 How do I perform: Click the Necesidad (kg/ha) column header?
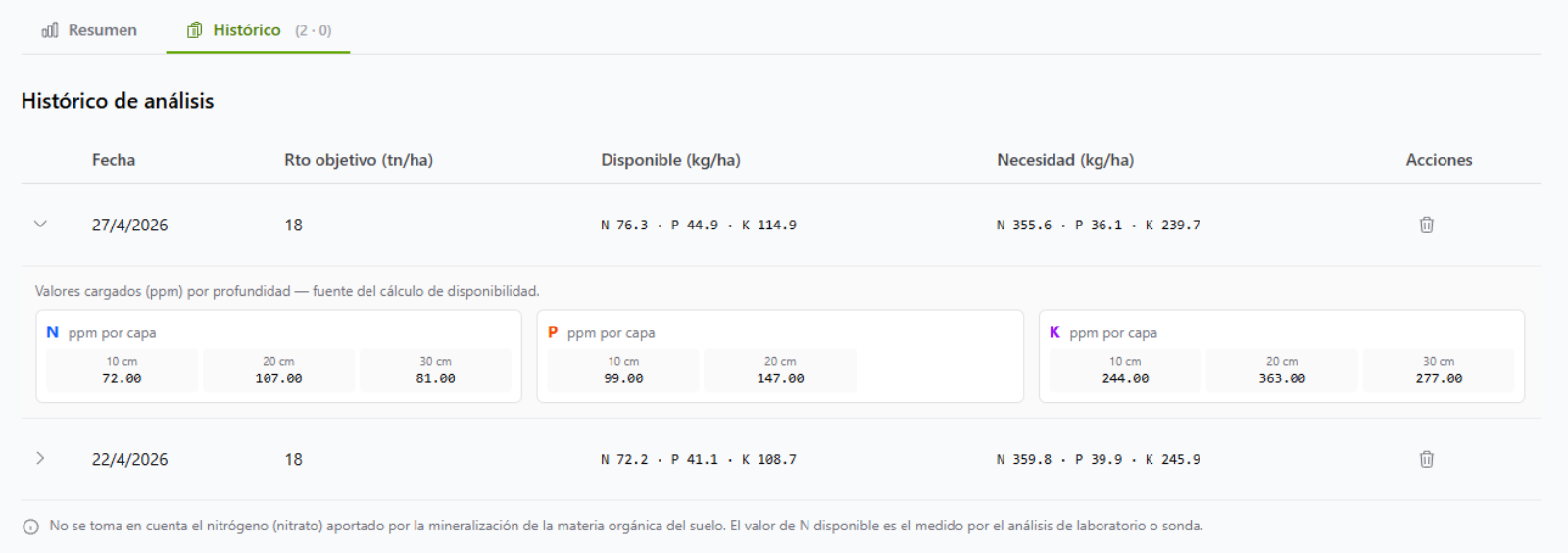coord(1065,160)
